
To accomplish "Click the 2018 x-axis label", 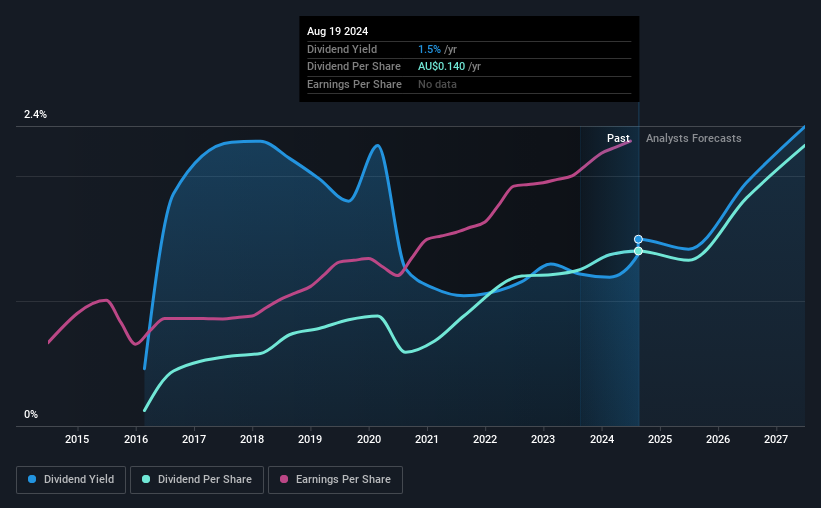I will (x=252, y=439).
